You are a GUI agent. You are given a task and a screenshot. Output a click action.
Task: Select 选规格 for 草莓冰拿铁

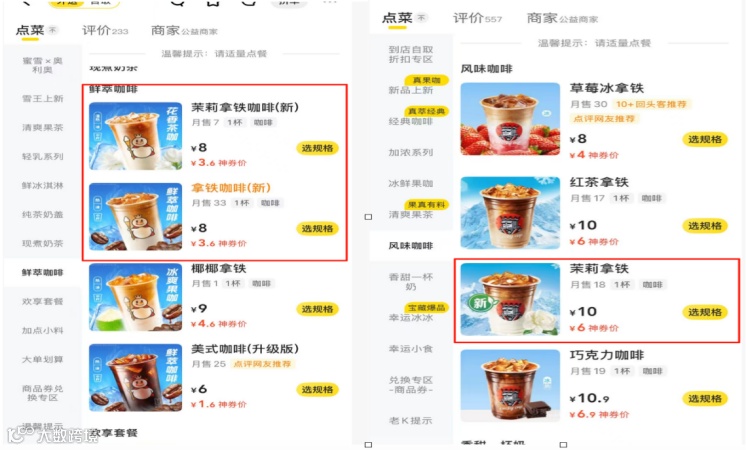(705, 139)
